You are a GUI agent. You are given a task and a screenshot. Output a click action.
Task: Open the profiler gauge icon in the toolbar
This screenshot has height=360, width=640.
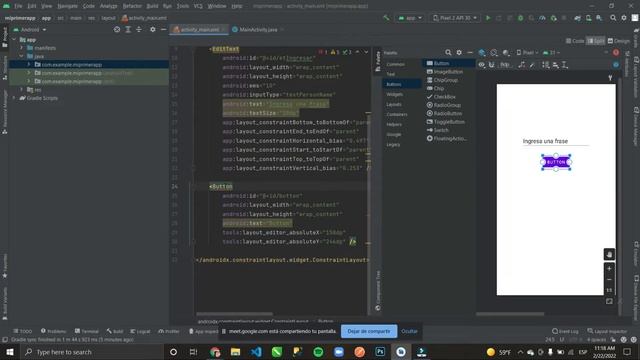tap(542, 18)
